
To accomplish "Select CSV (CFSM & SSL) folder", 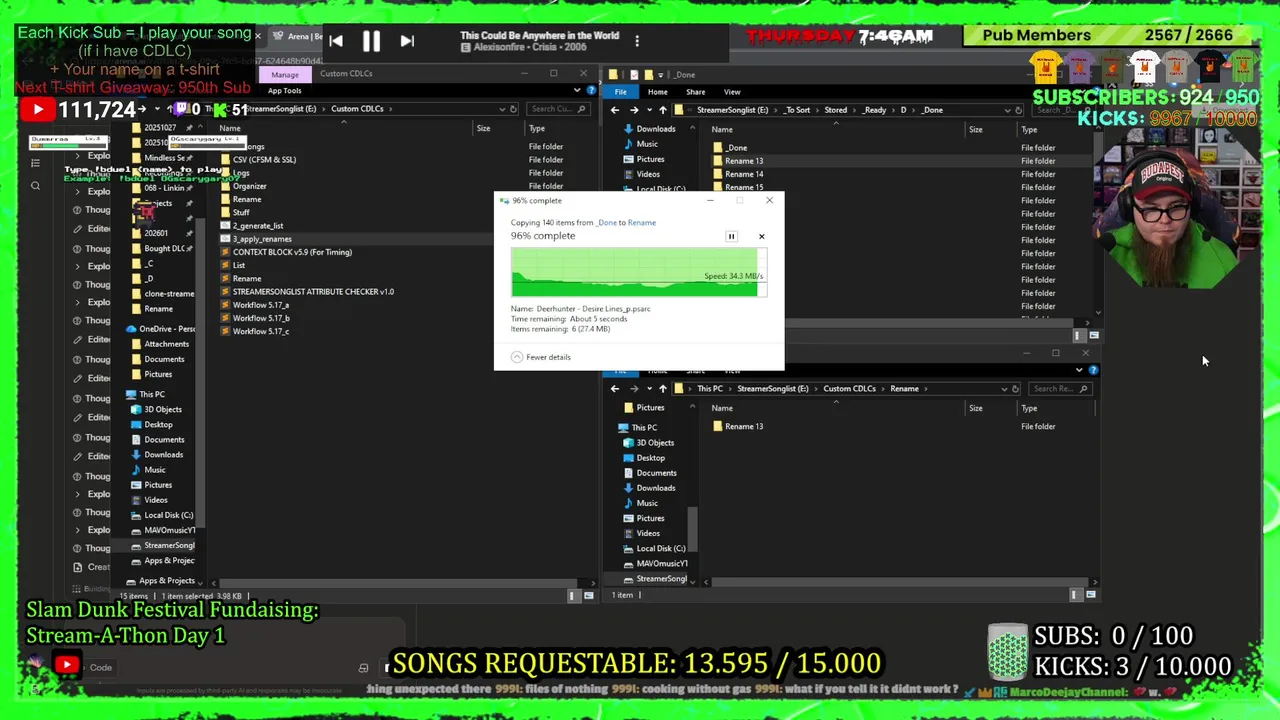I will (264, 160).
